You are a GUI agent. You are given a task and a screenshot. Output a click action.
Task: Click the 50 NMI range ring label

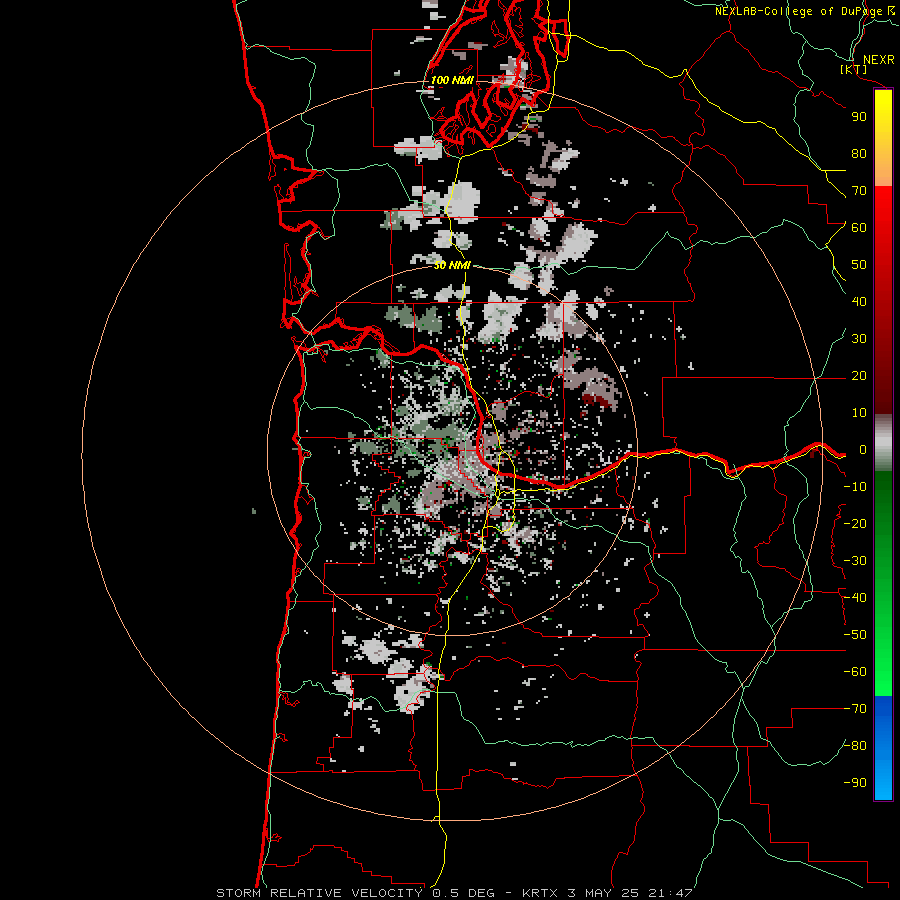452,265
